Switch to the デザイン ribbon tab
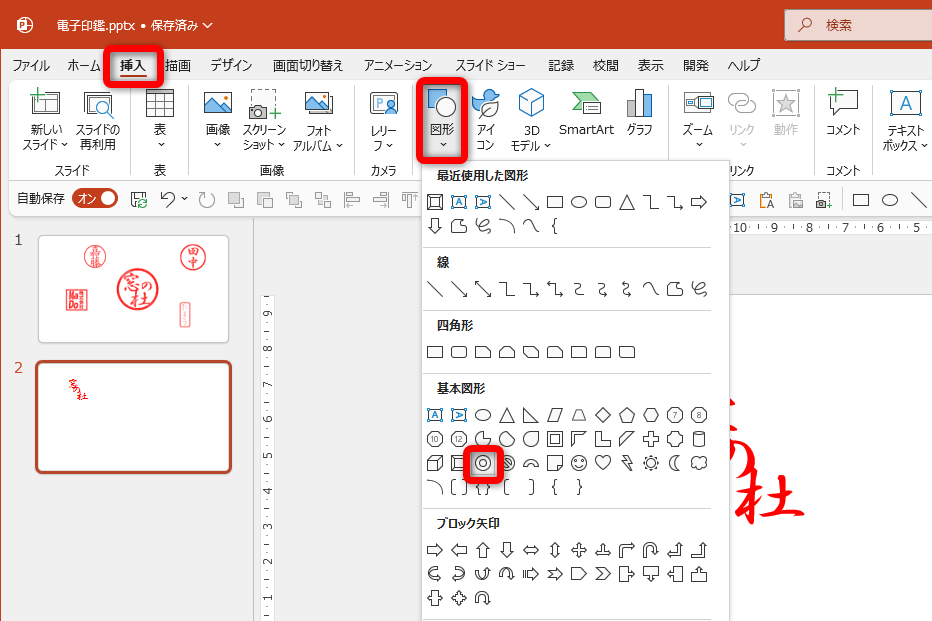 click(x=231, y=65)
